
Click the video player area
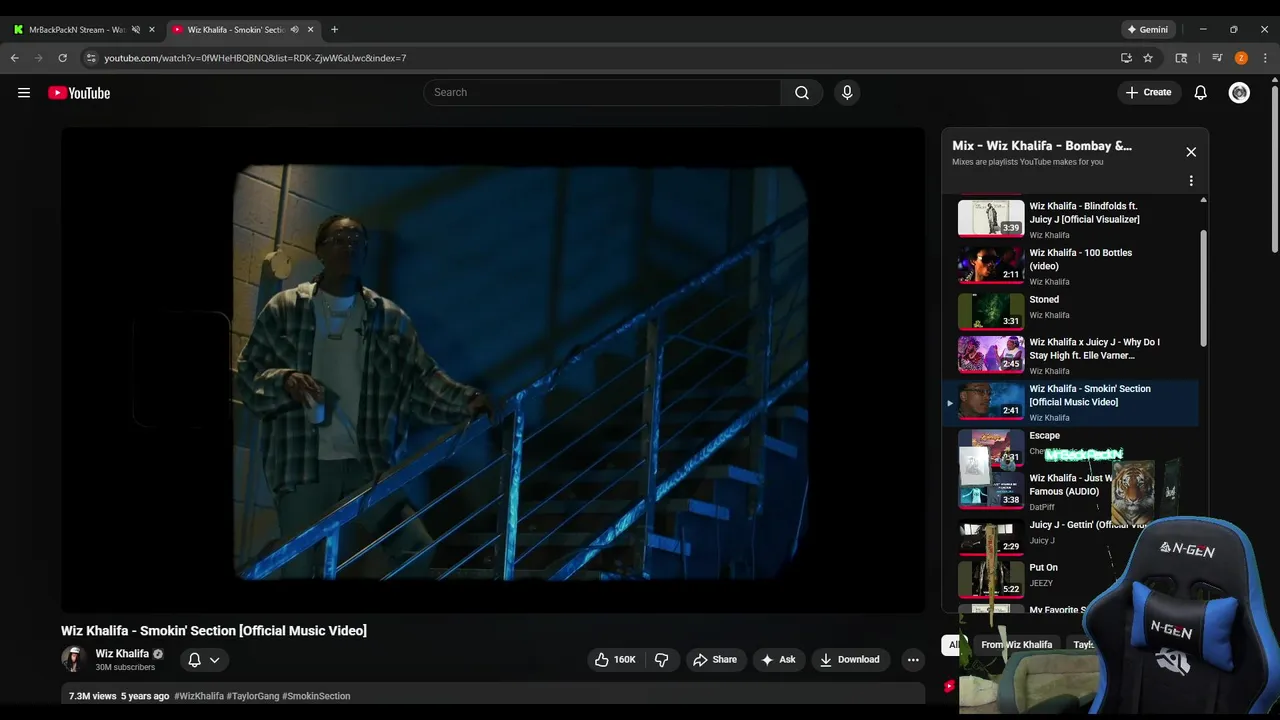coord(493,370)
